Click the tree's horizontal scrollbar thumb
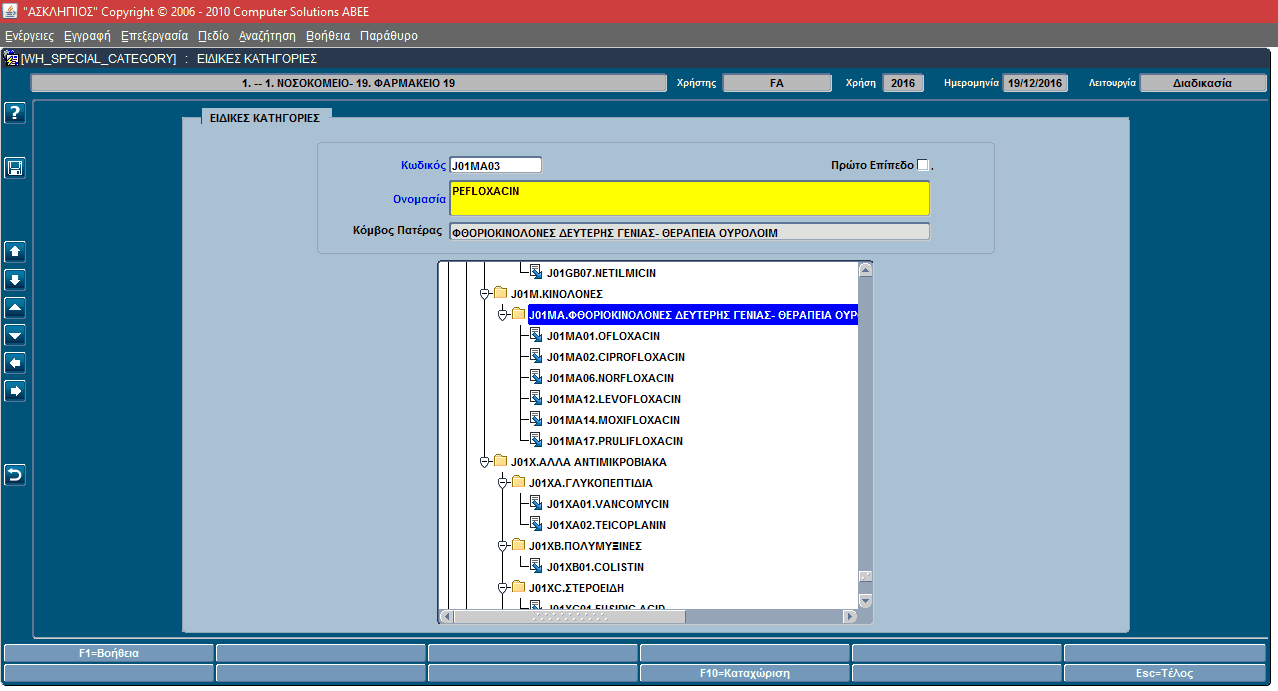Screen dimensions: 1278x691 click(569, 616)
